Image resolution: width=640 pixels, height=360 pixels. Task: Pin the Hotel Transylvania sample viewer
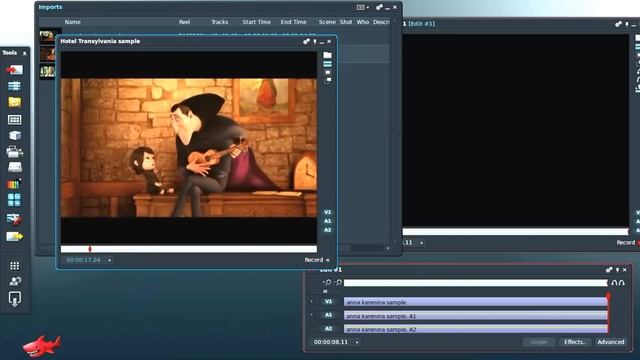(x=315, y=42)
